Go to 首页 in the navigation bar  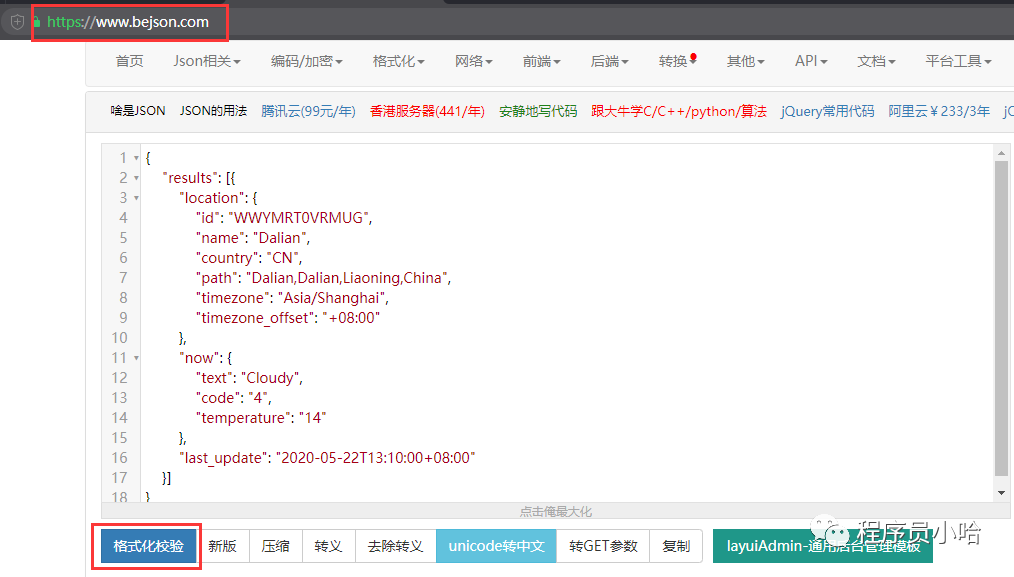(x=129, y=61)
